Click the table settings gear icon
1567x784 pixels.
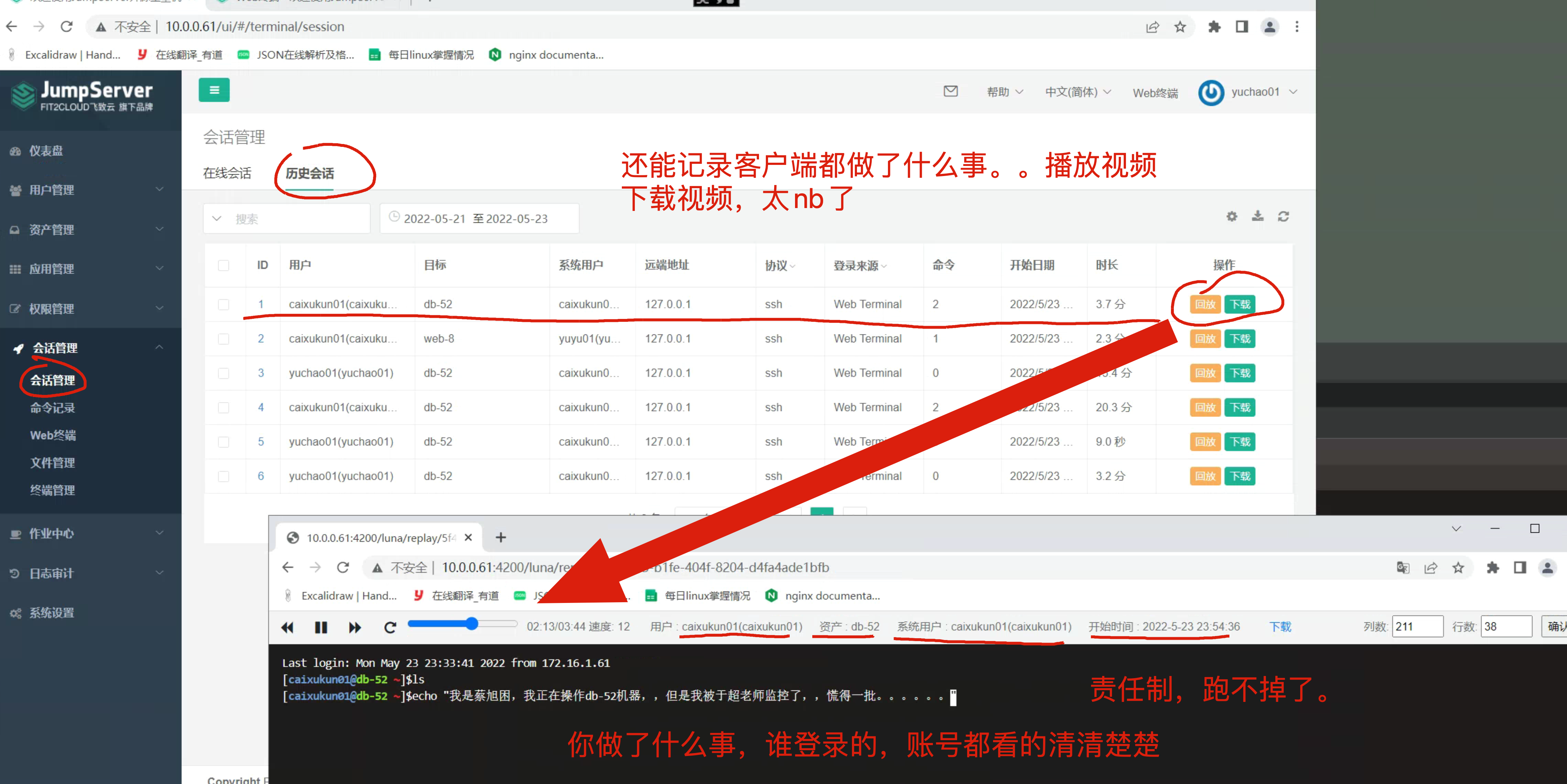[1231, 217]
